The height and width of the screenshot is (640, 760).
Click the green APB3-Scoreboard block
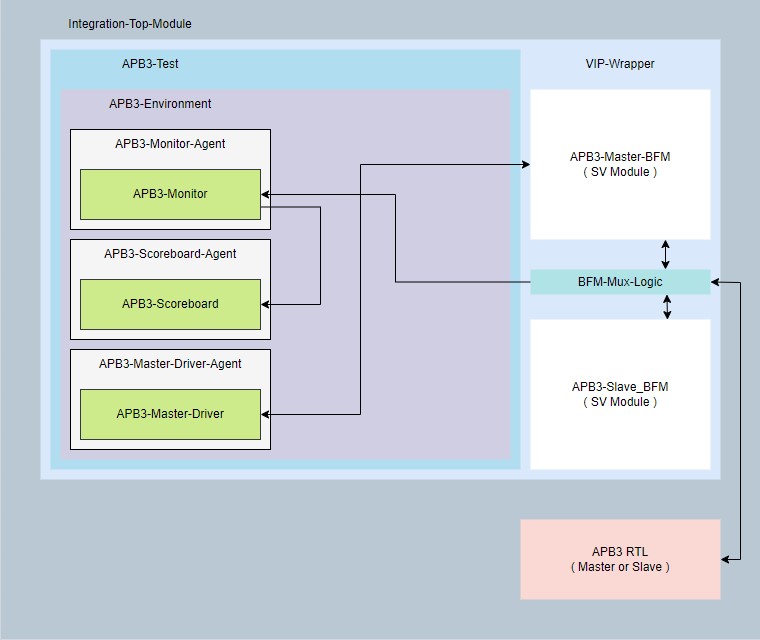(x=170, y=304)
